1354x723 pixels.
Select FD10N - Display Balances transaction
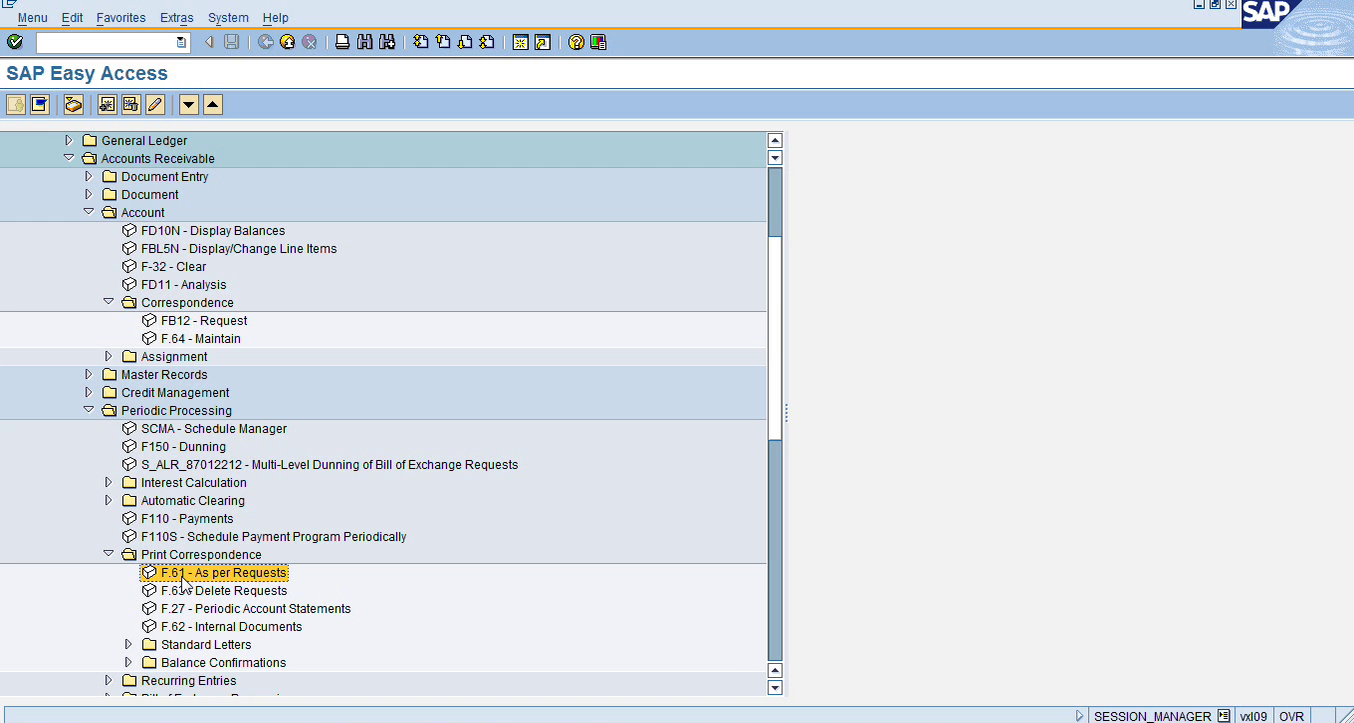click(213, 230)
